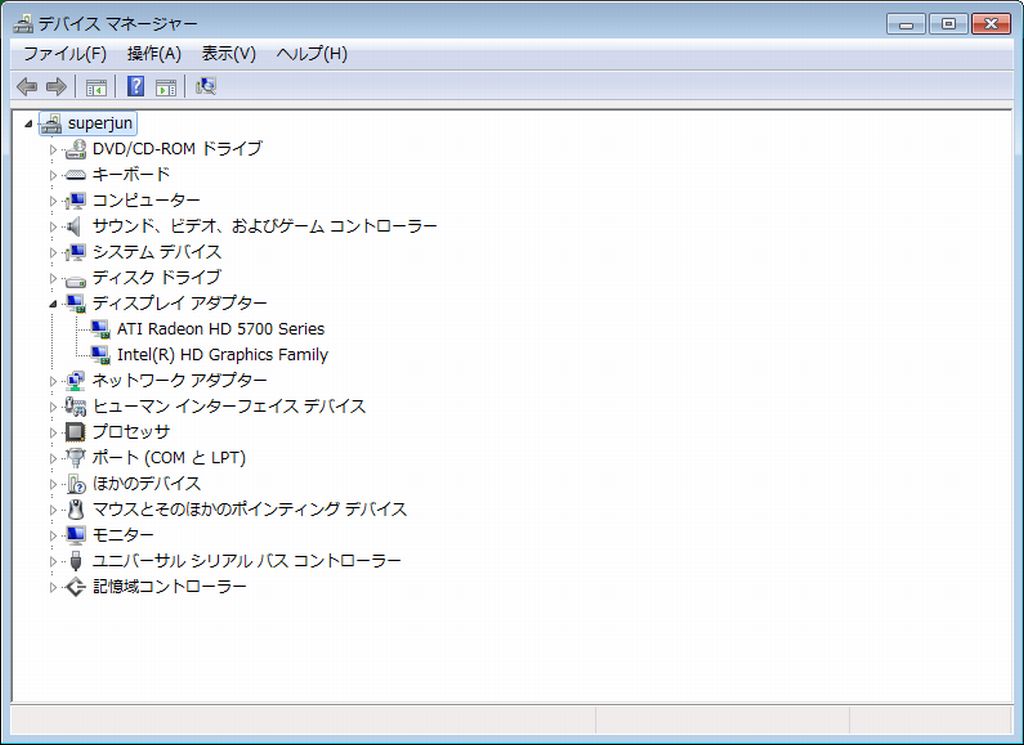Open the ヘルプ(H) menu
This screenshot has height=745, width=1024.
click(x=312, y=54)
